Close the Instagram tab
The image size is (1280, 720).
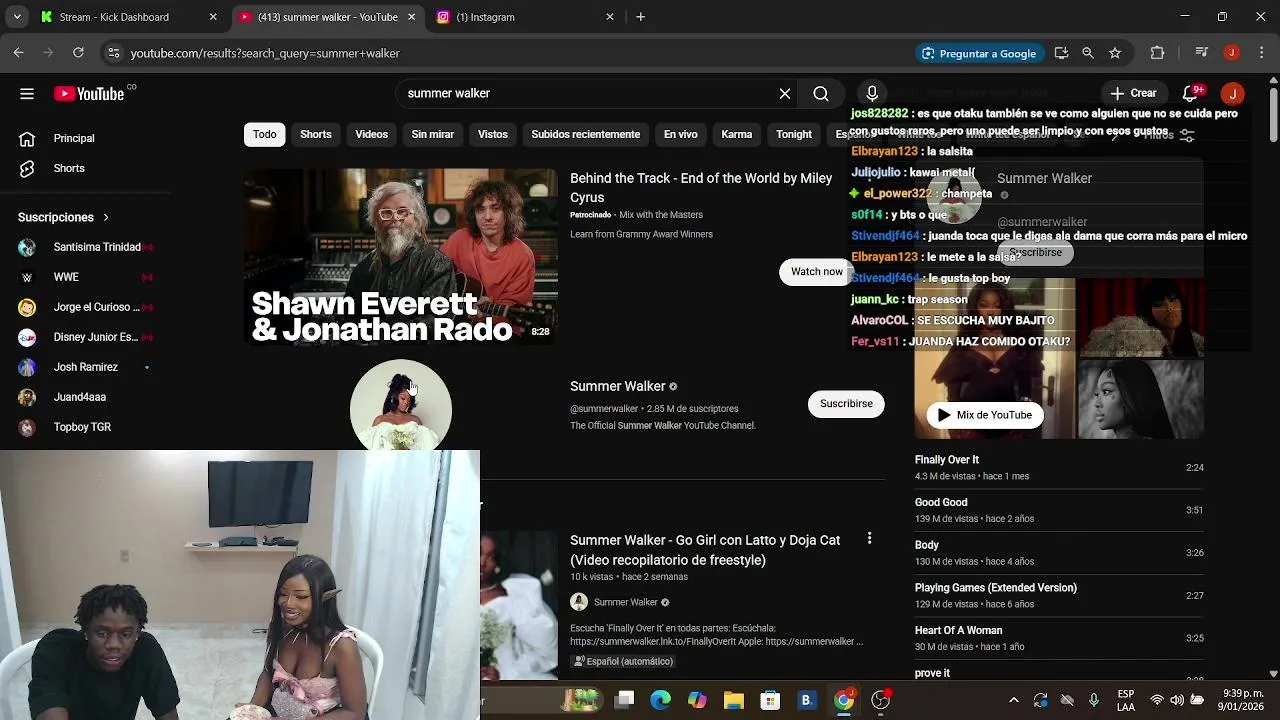click(610, 17)
